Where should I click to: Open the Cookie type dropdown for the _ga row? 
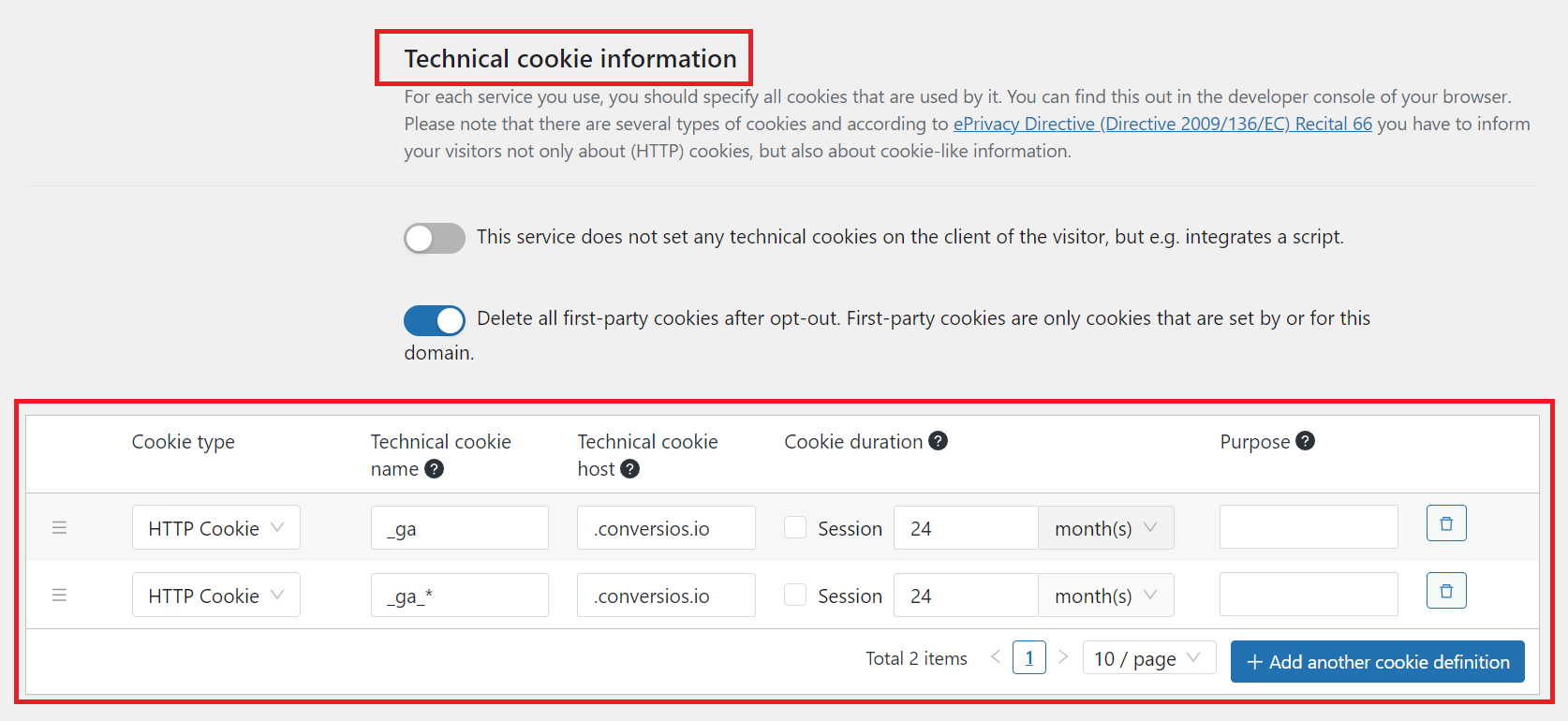pyautogui.click(x=215, y=527)
